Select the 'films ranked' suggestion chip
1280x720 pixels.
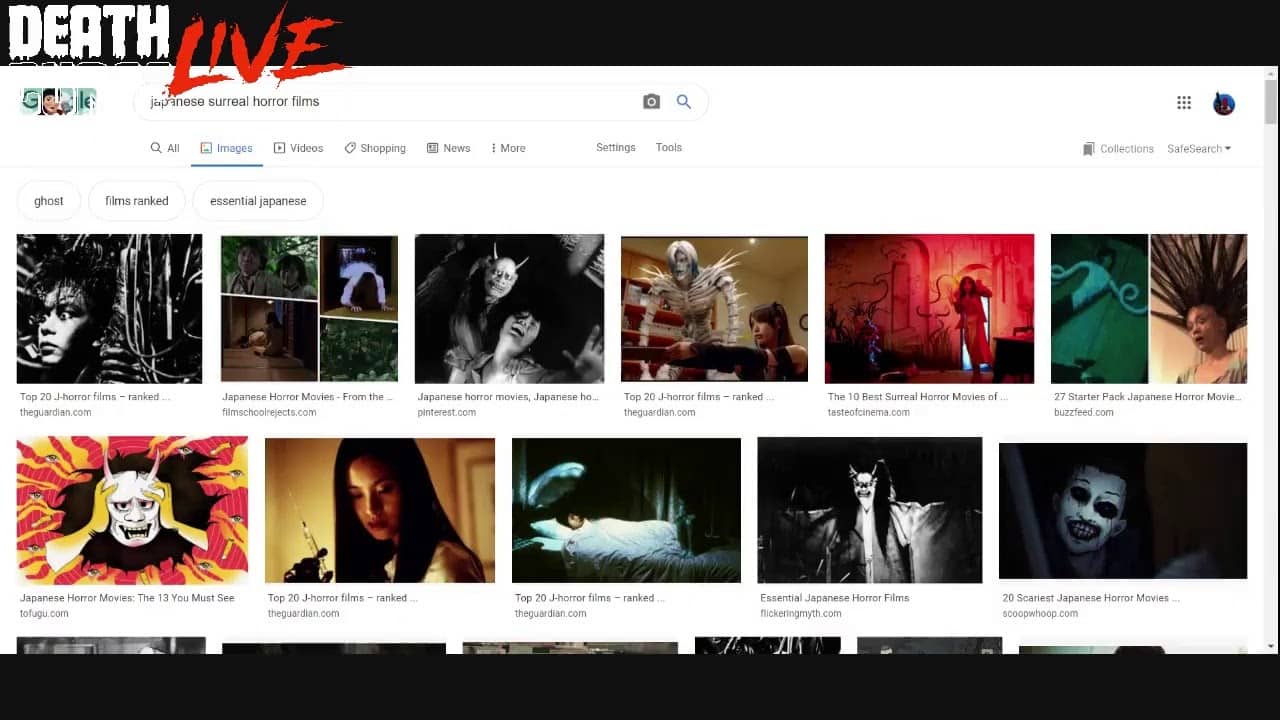(x=137, y=201)
